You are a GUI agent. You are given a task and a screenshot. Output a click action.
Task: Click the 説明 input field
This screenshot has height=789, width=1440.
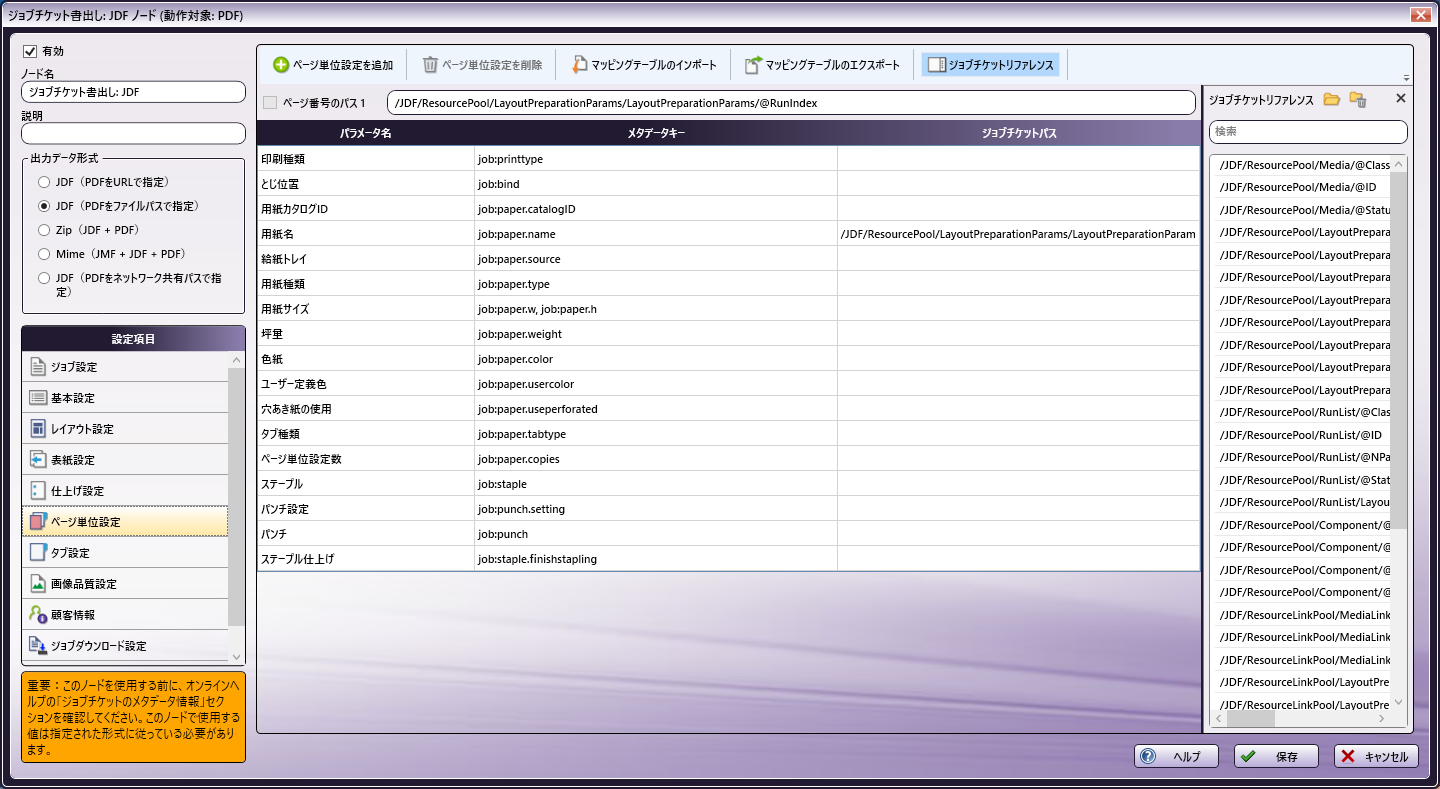tap(133, 133)
